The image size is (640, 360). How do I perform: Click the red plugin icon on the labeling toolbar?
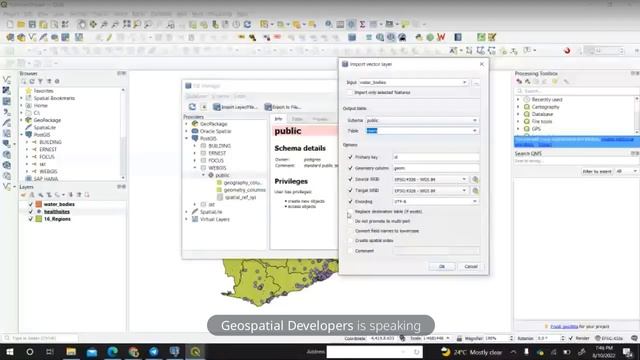click(567, 51)
